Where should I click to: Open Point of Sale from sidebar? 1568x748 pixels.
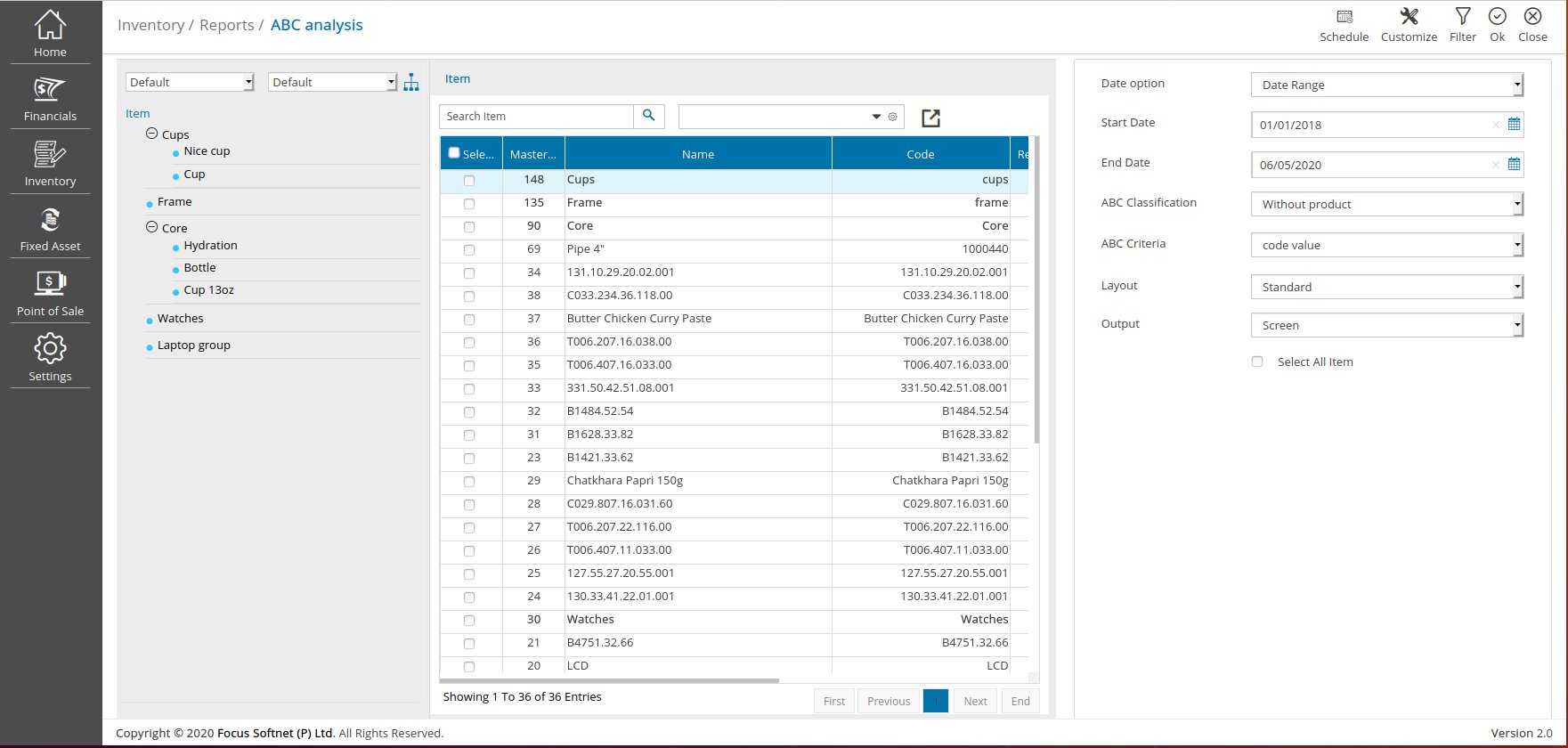click(x=50, y=293)
